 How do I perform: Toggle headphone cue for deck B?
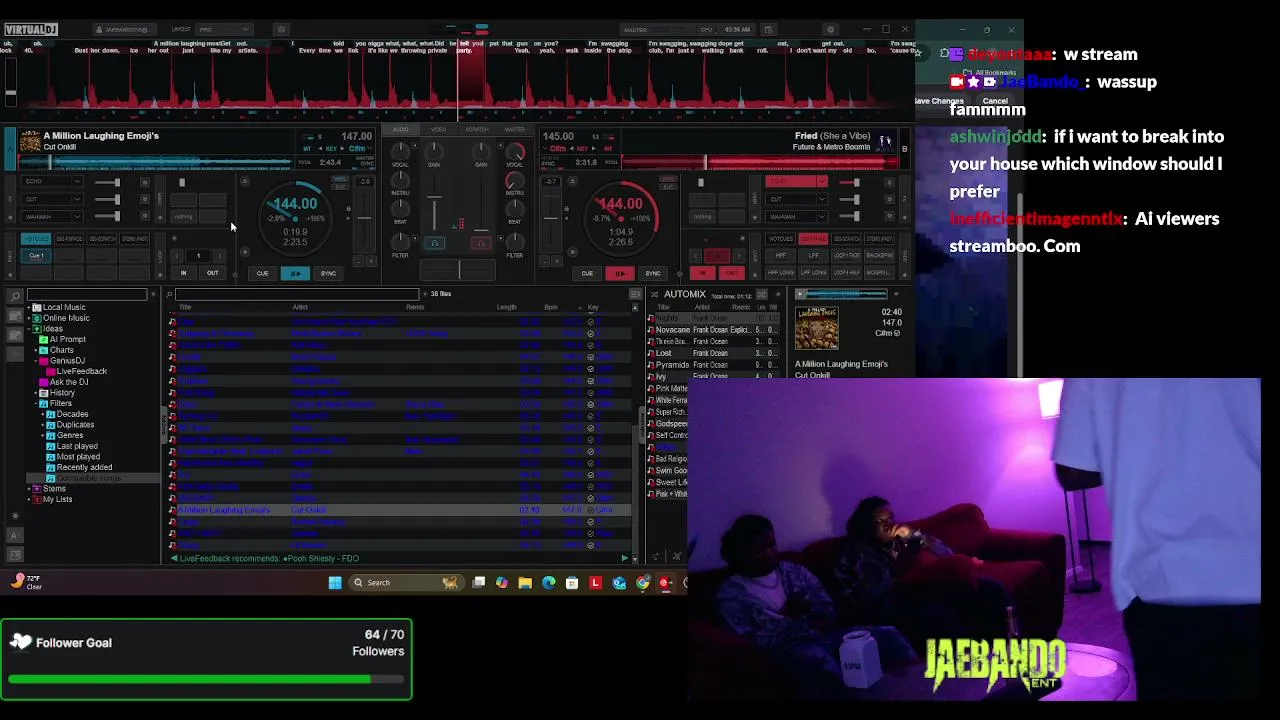tap(481, 243)
